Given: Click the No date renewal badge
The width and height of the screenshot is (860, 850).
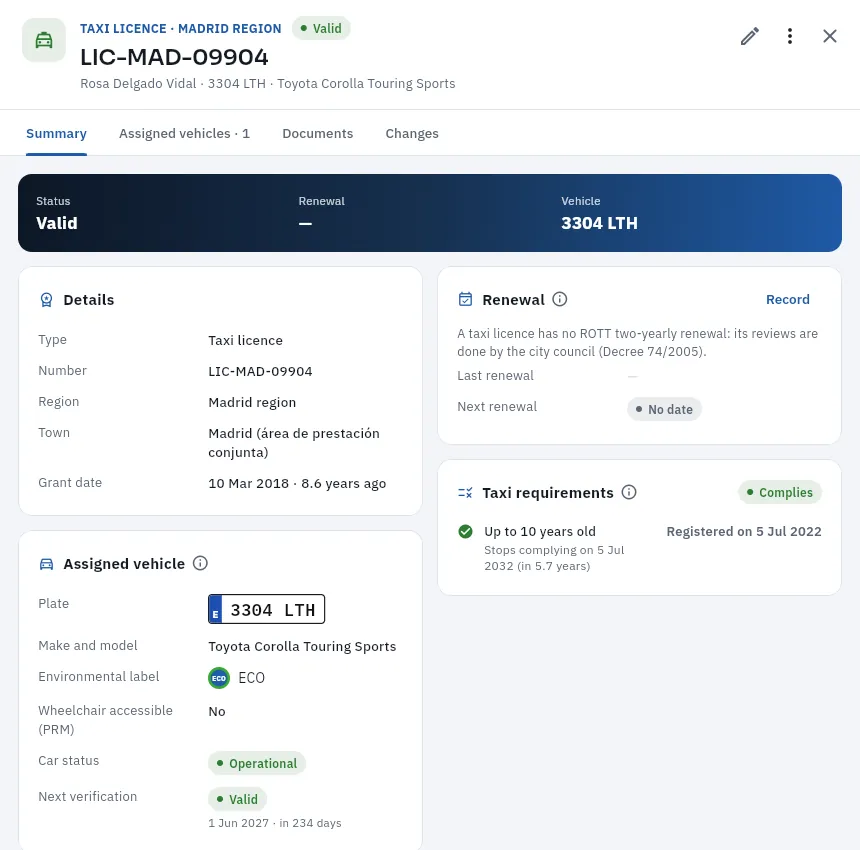Looking at the screenshot, I should click(664, 409).
